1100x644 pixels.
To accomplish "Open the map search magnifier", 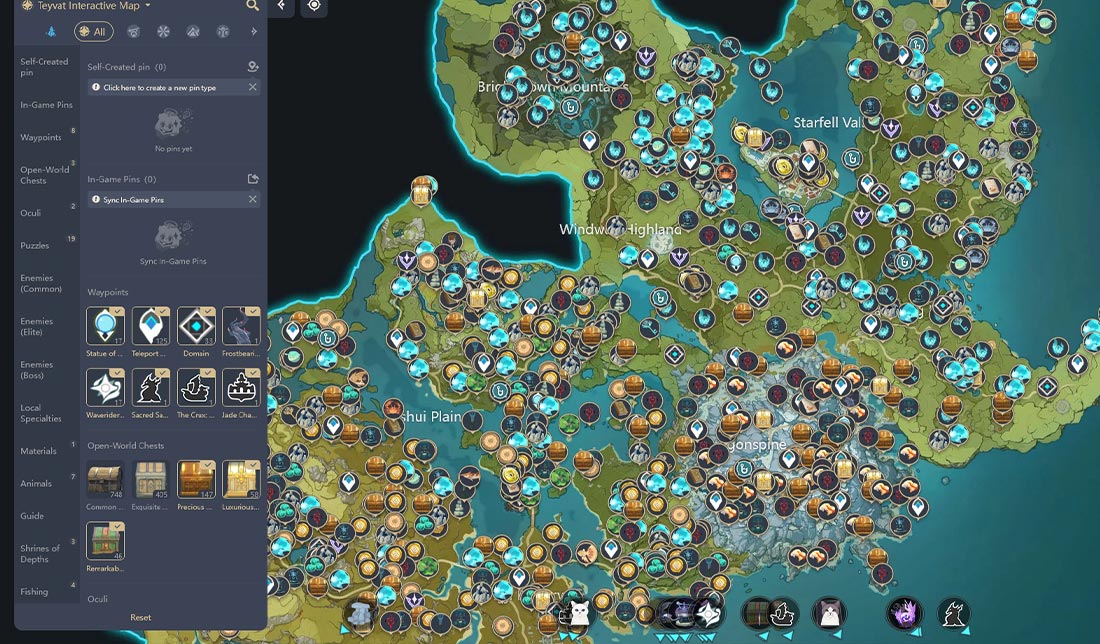I will click(x=253, y=6).
